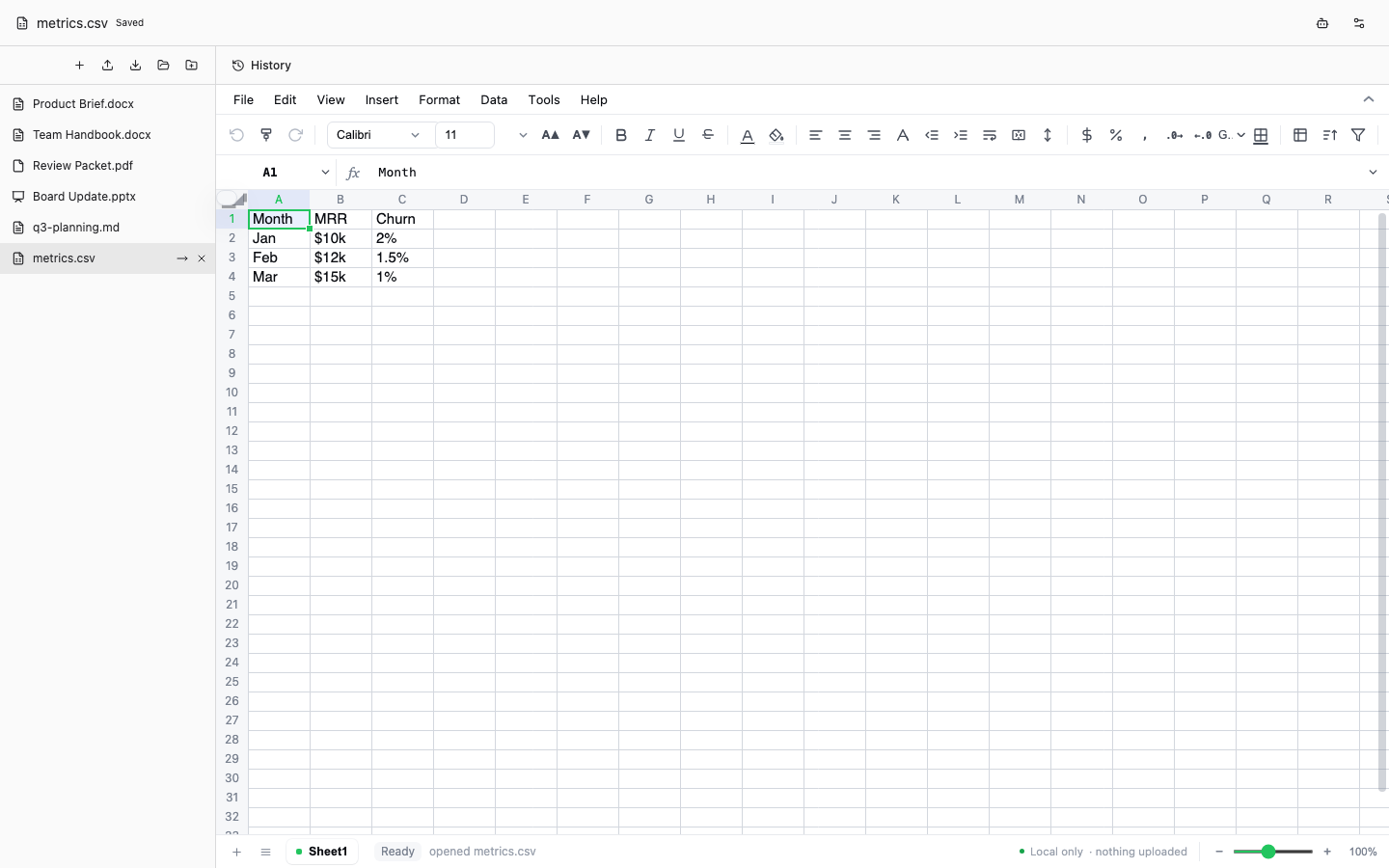Screen dimensions: 1389x868
Task: Close metrics.csv with its X button
Action: (x=202, y=258)
